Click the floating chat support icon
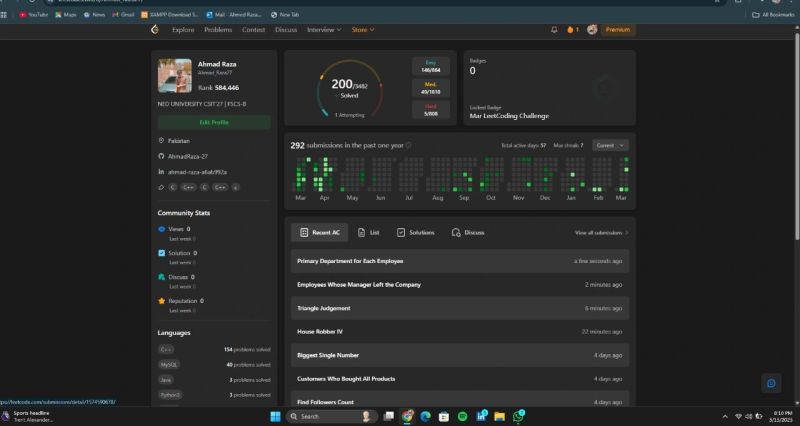The width and height of the screenshot is (800, 426). (770, 383)
